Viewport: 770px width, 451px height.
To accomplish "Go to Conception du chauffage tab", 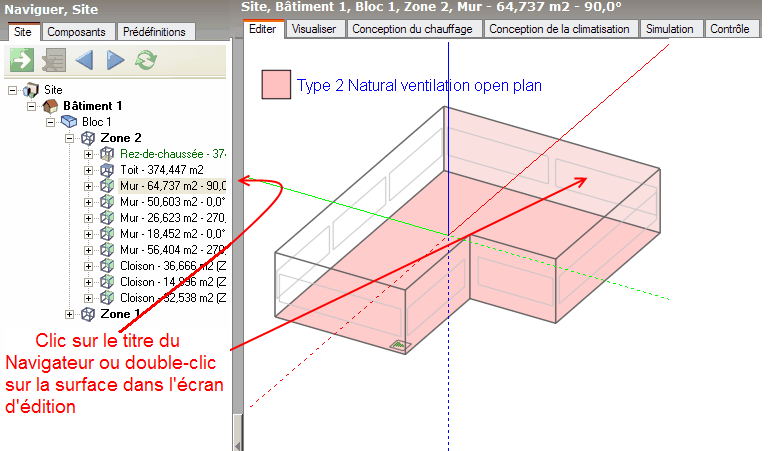I will [x=412, y=29].
